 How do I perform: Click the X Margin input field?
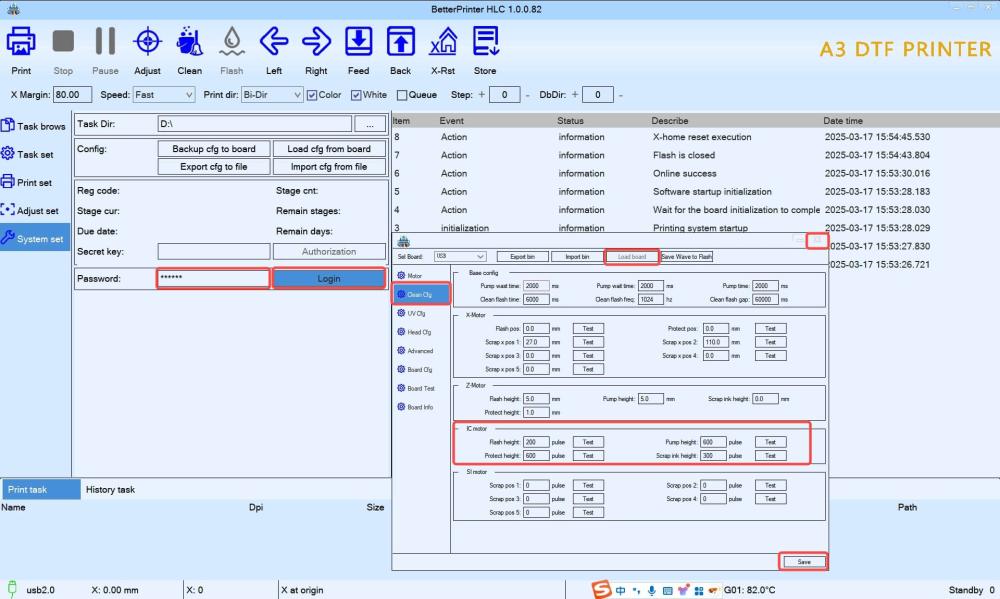point(72,94)
